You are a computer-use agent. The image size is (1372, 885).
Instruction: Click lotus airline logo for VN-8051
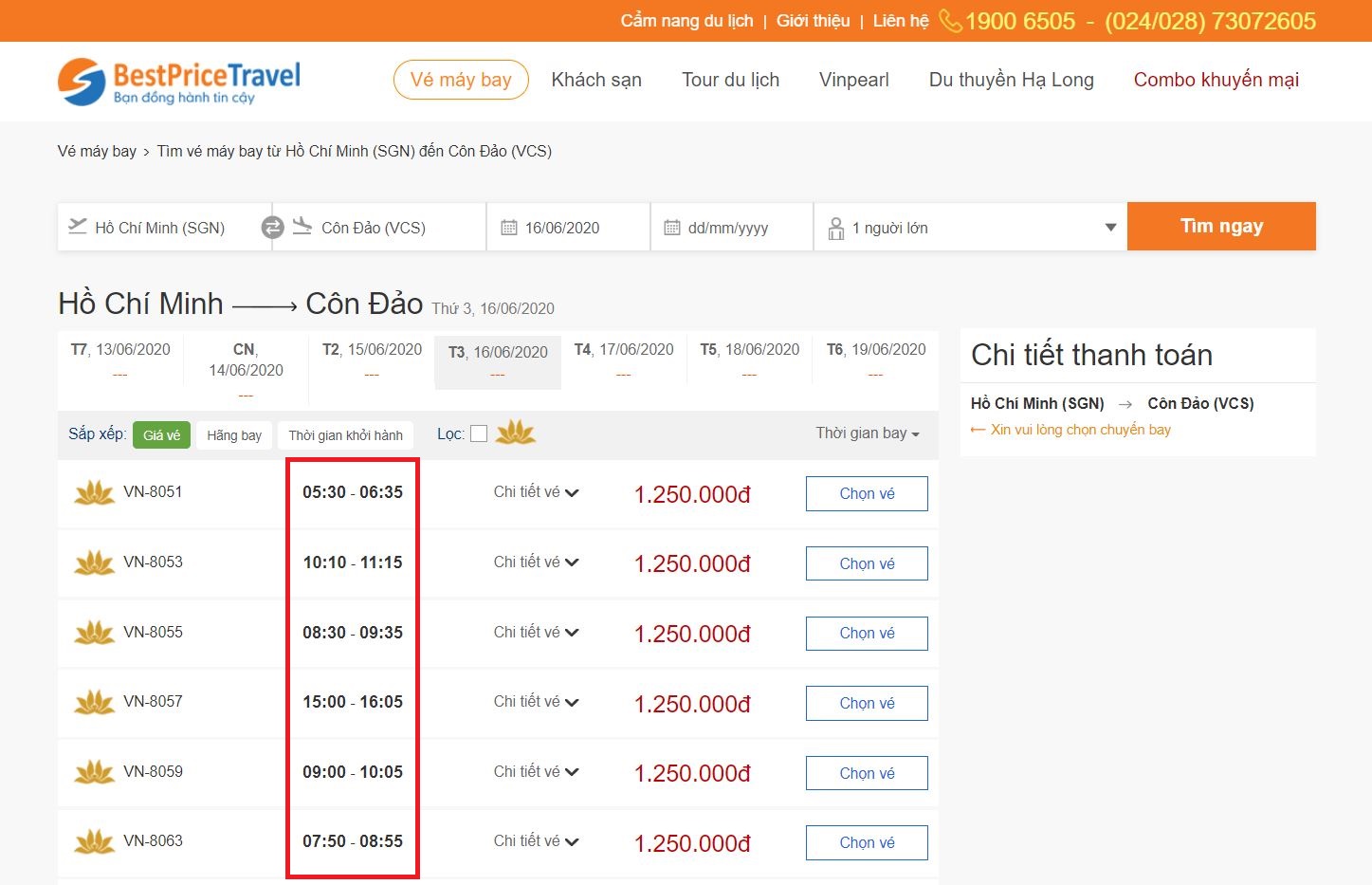[x=95, y=492]
